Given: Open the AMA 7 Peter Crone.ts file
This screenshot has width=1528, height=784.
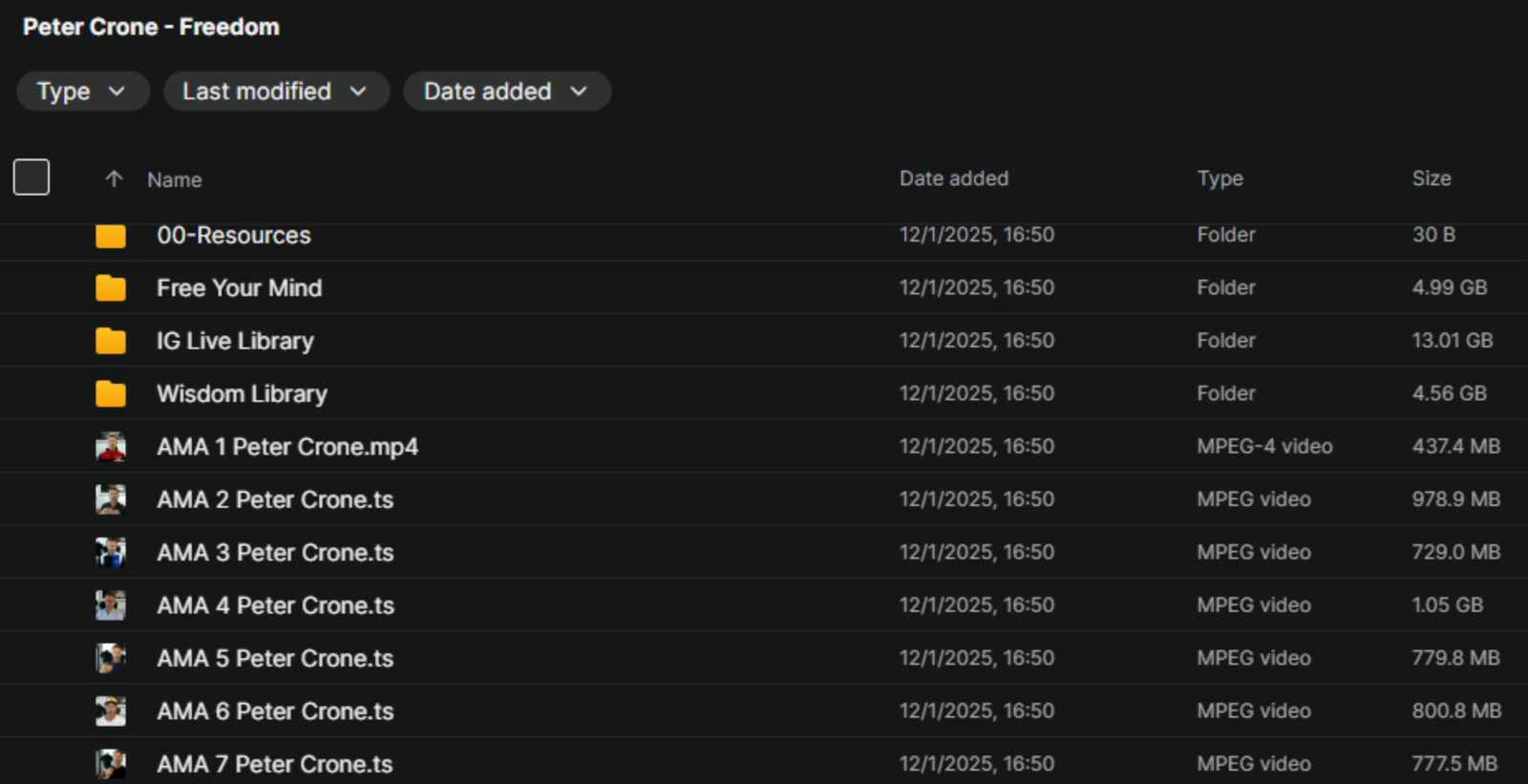Looking at the screenshot, I should (x=275, y=764).
